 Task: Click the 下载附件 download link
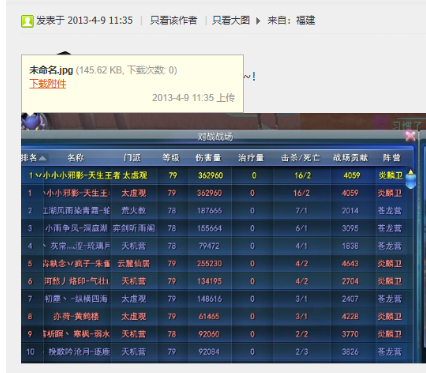[x=48, y=84]
